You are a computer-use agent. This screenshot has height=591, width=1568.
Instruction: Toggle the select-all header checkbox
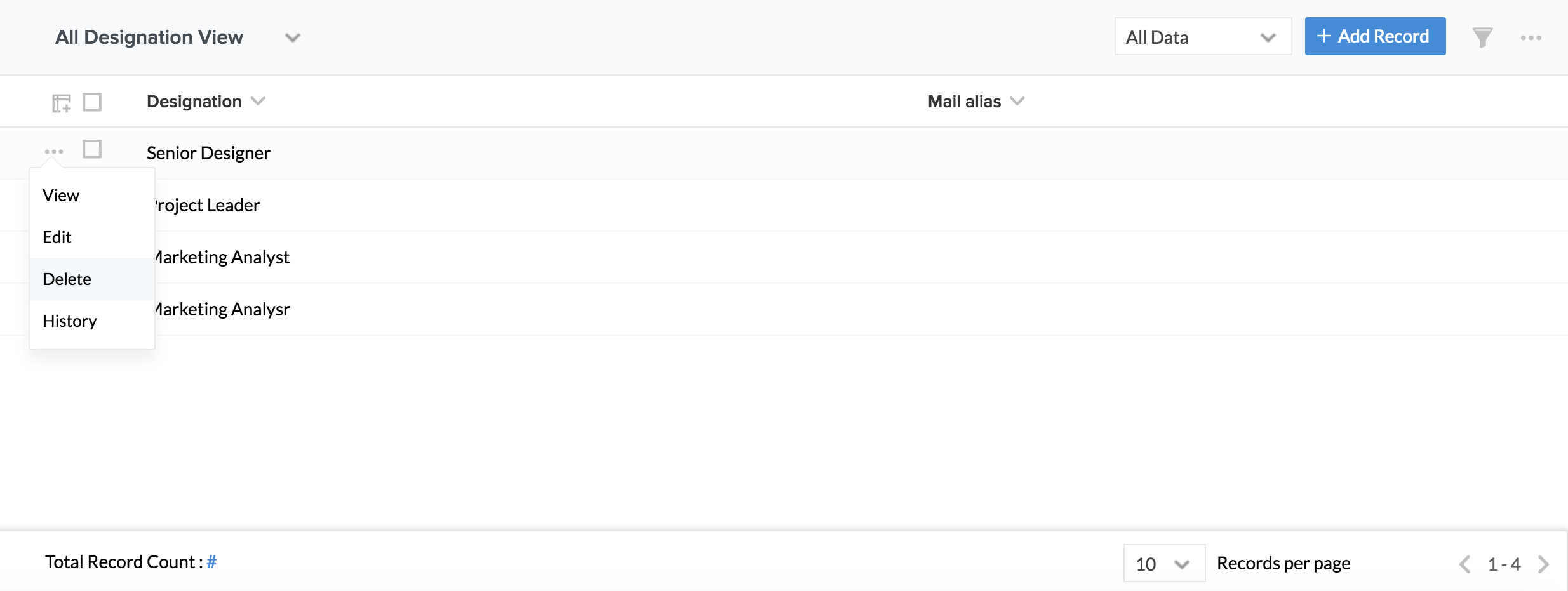(x=92, y=102)
